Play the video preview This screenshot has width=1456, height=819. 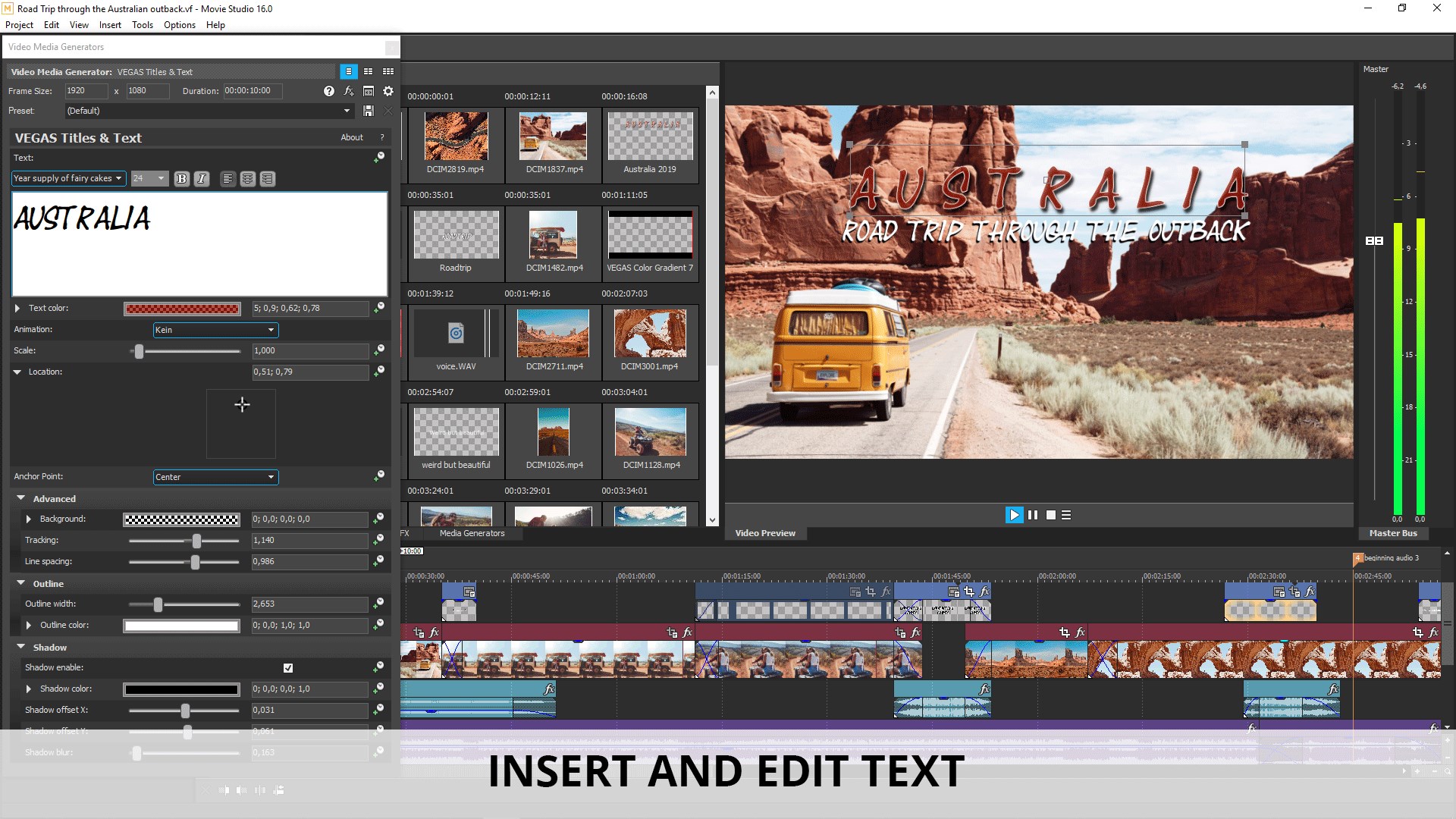click(x=1014, y=515)
